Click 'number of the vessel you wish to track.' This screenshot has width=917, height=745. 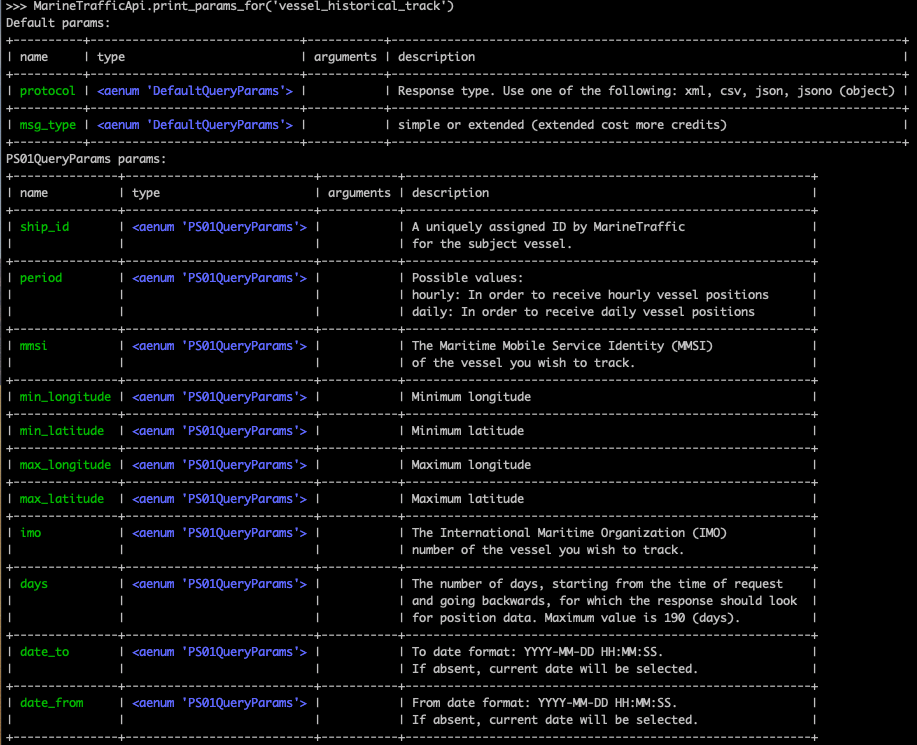pos(548,550)
